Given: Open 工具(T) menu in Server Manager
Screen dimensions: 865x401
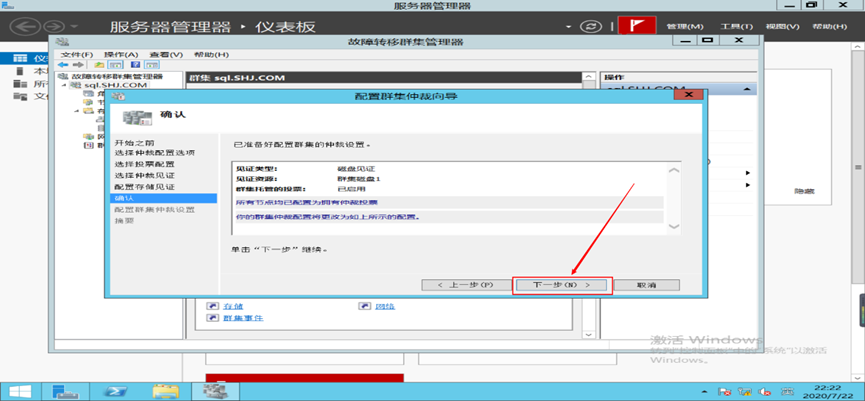Looking at the screenshot, I should point(736,26).
